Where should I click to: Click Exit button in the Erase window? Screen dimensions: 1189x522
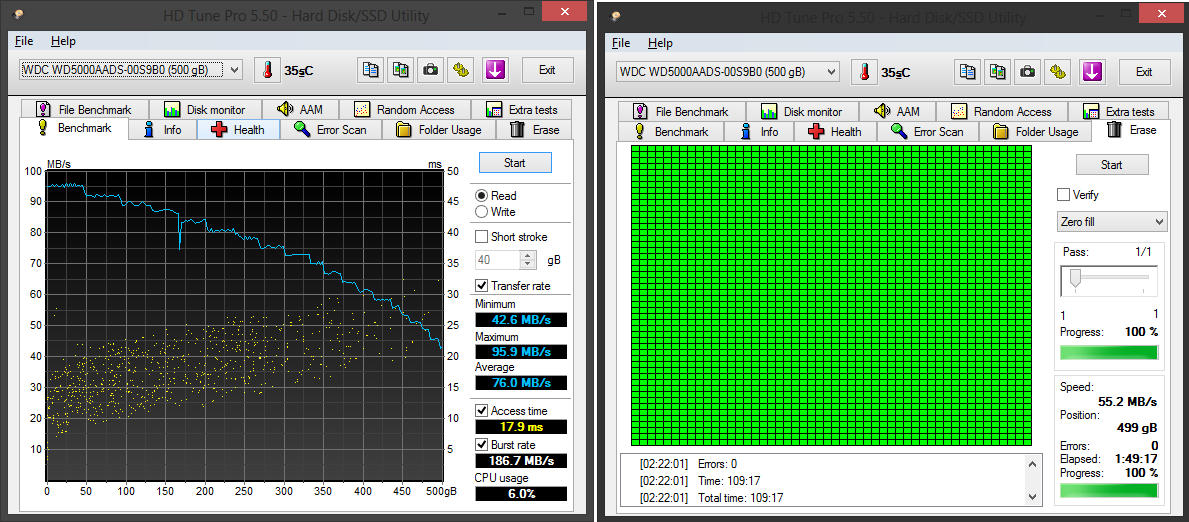(1144, 71)
